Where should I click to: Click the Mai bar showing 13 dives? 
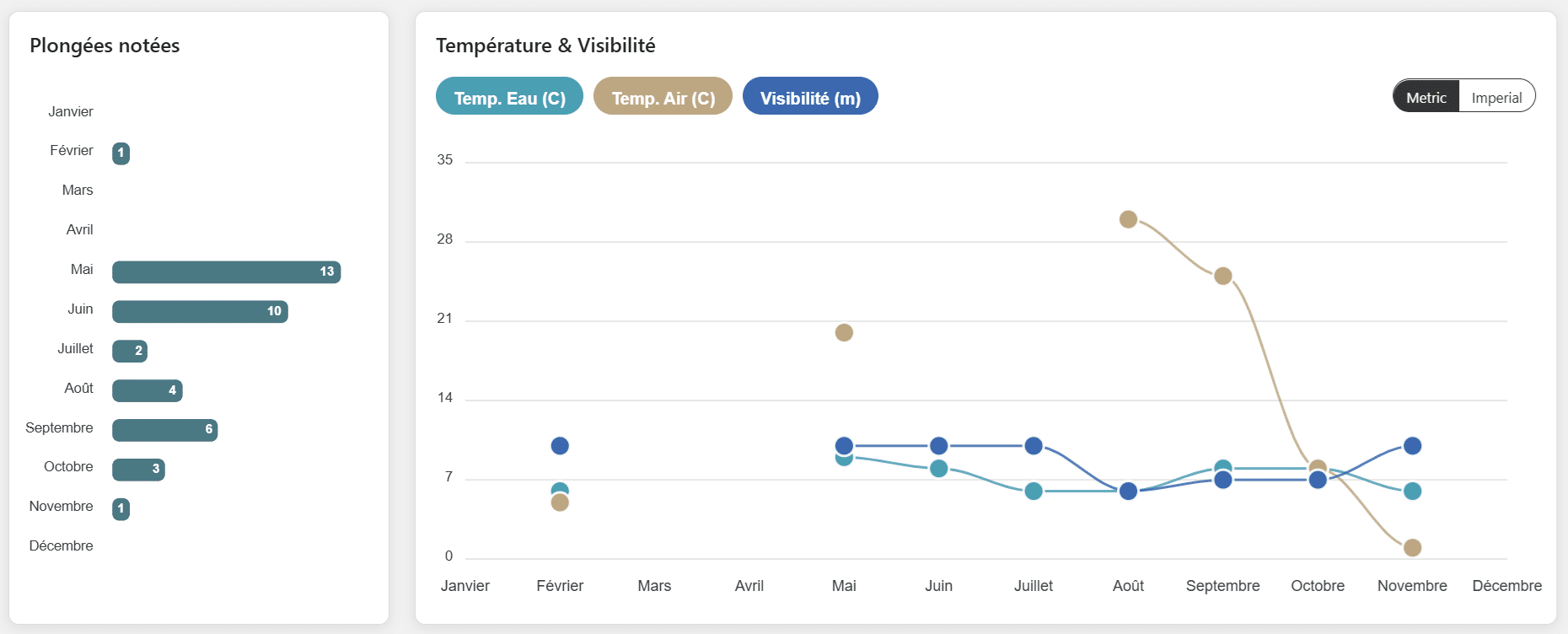point(226,271)
